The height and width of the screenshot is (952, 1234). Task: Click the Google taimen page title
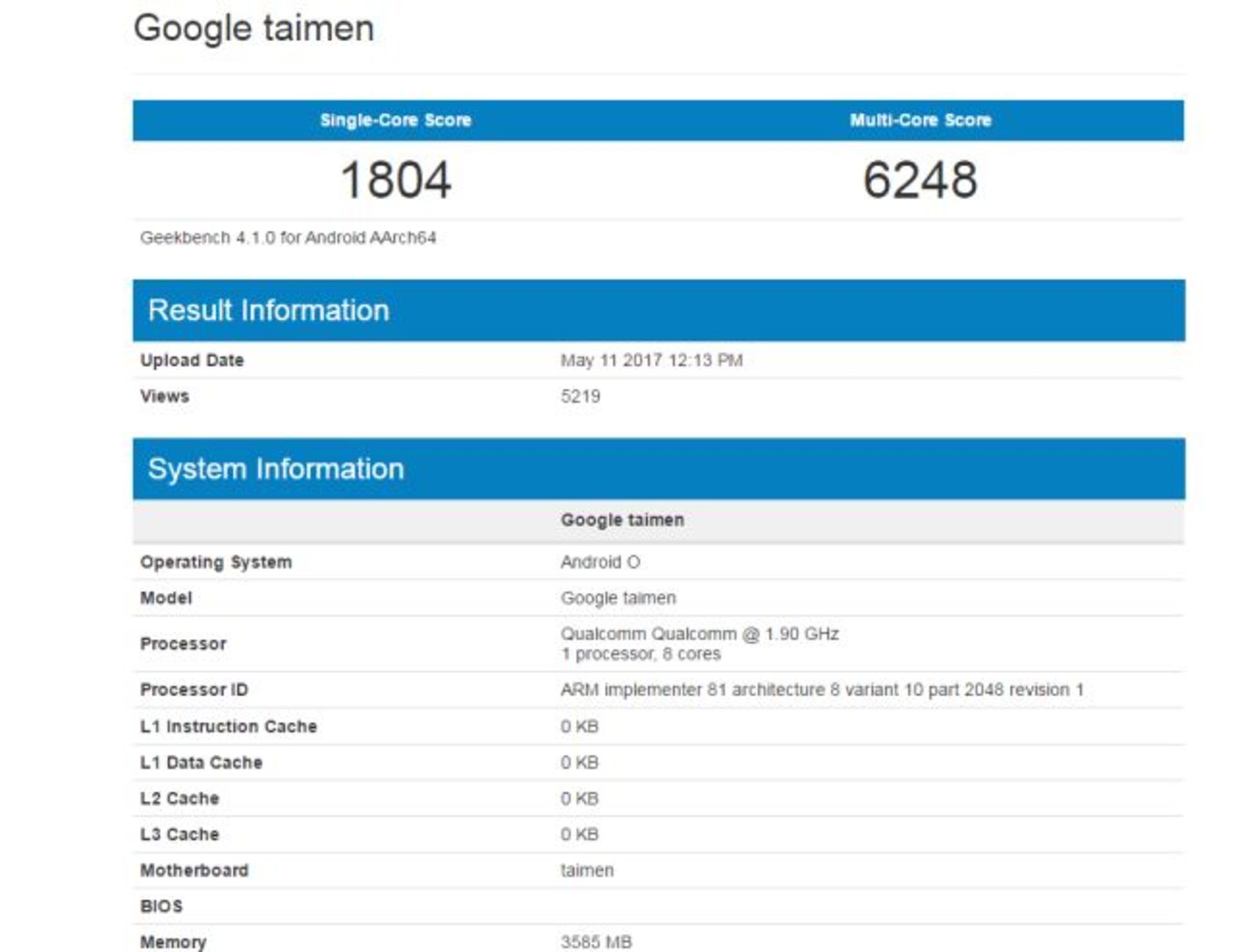pyautogui.click(x=253, y=29)
